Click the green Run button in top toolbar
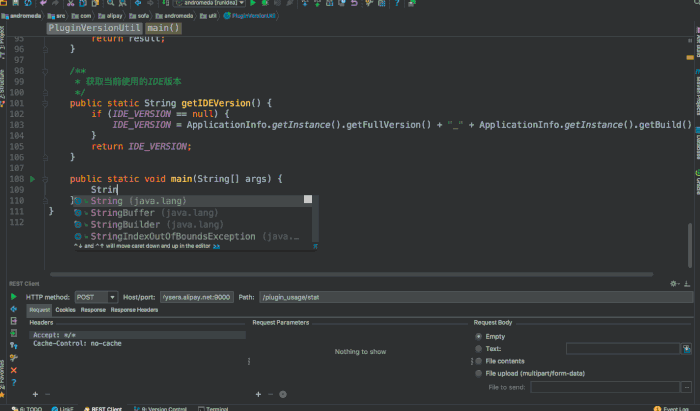The image size is (700, 411). click(252, 4)
